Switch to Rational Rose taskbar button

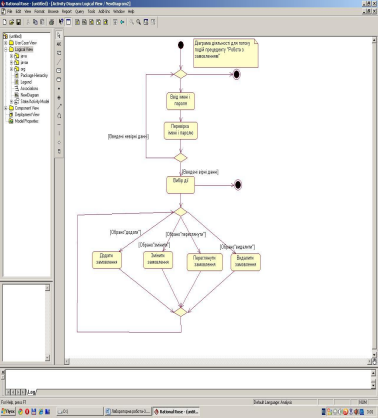[176, 412]
